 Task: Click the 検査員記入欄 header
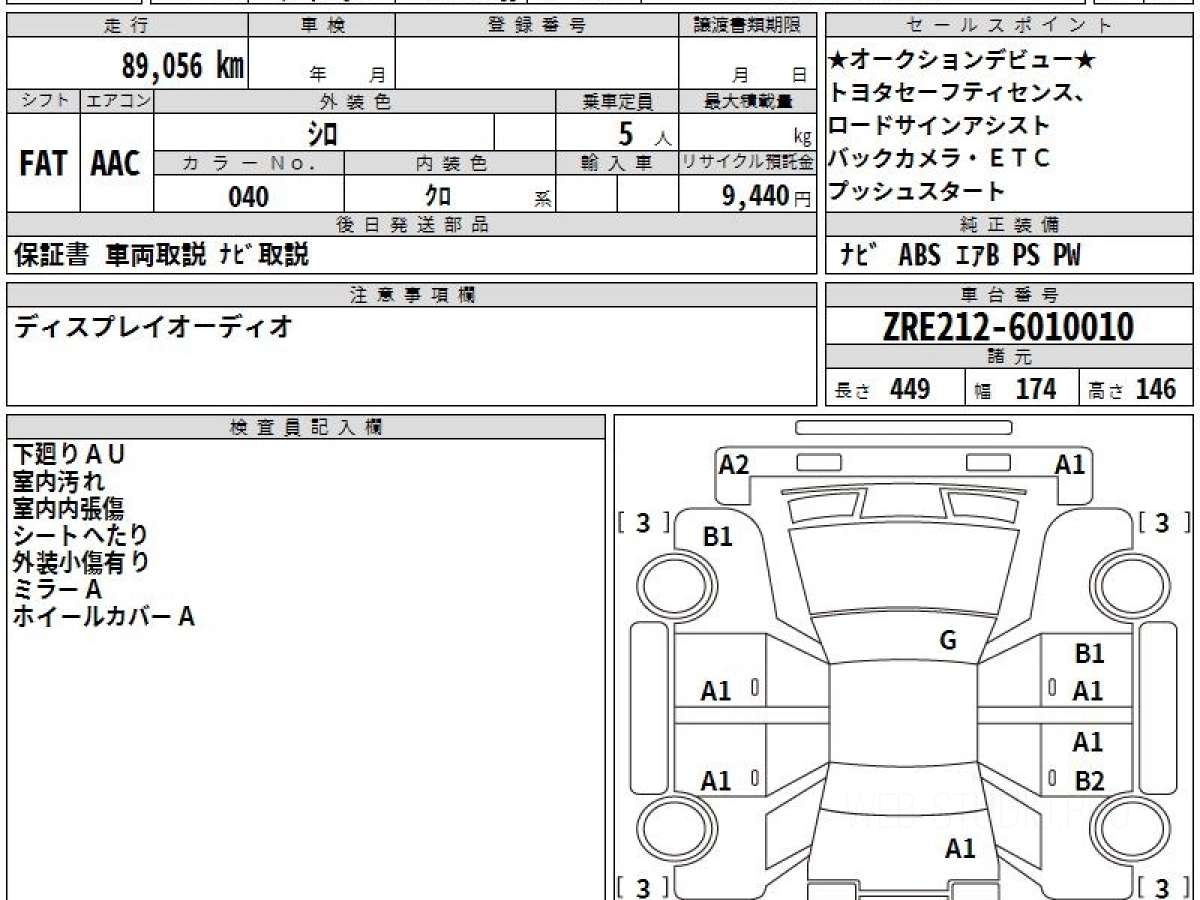point(306,427)
